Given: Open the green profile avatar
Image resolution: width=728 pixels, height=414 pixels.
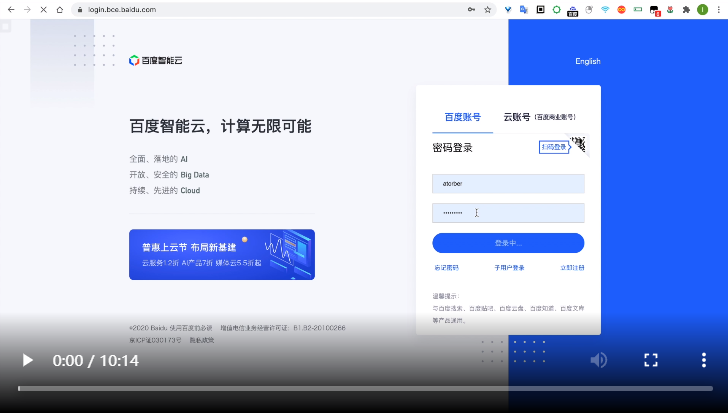Looking at the screenshot, I should click(702, 9).
